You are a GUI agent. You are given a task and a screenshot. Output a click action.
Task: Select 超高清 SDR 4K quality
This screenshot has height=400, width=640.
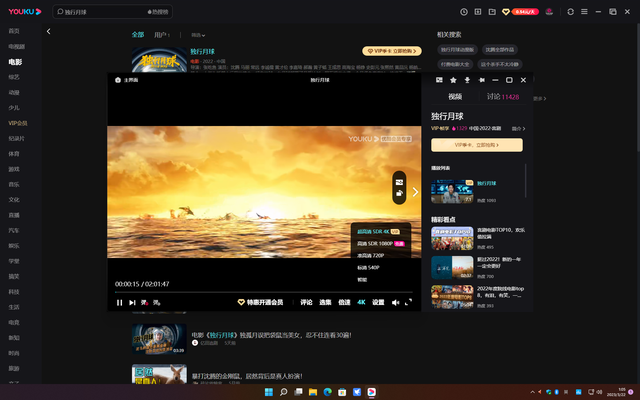[x=378, y=231]
